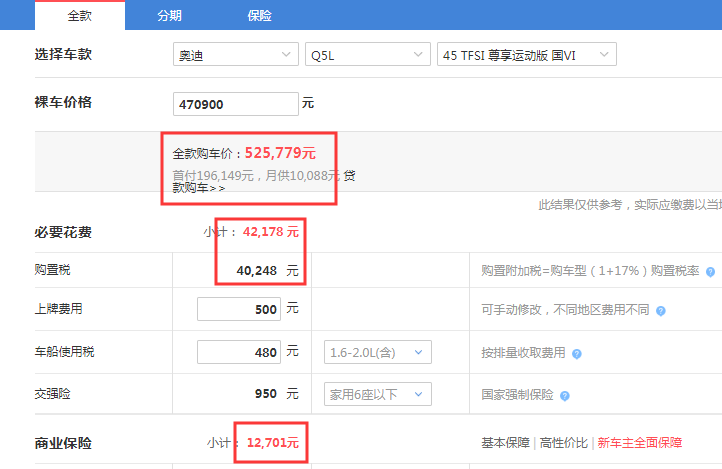This screenshot has width=722, height=469.
Task: Click the 商业保险 subtotal 12,701元
Action: click(273, 443)
